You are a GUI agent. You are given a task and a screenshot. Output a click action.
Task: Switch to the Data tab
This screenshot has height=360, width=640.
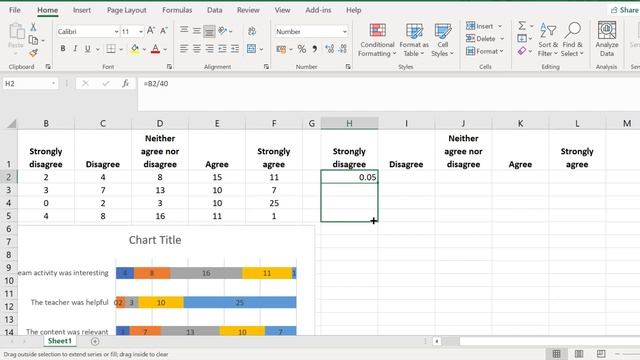[x=214, y=10]
